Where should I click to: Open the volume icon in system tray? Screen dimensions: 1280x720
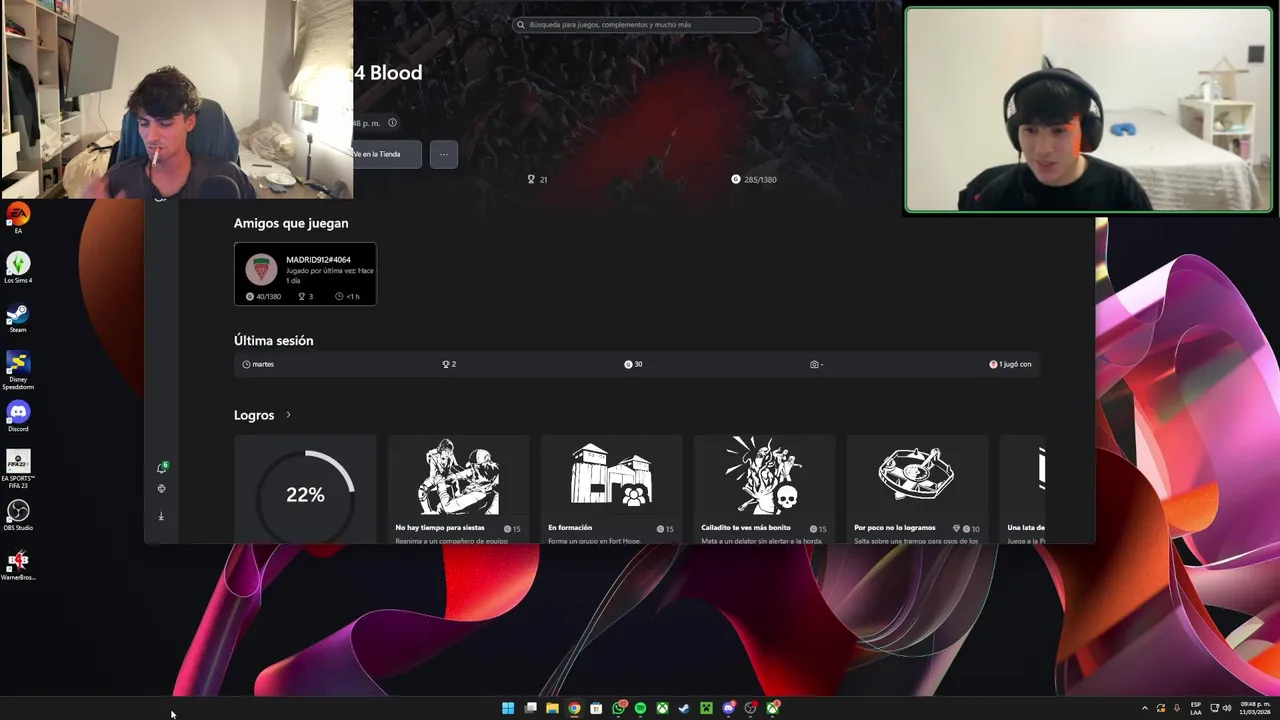click(1227, 708)
